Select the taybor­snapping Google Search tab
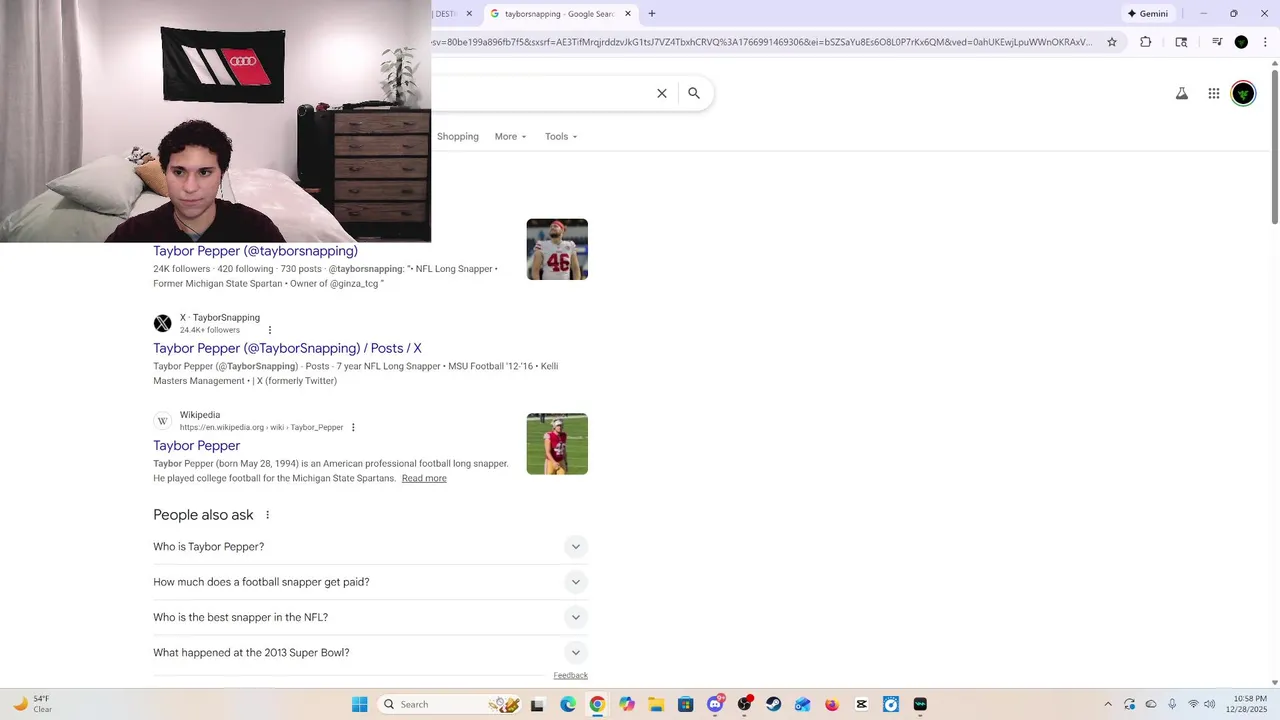Viewport: 1280px width, 720px height. click(559, 14)
